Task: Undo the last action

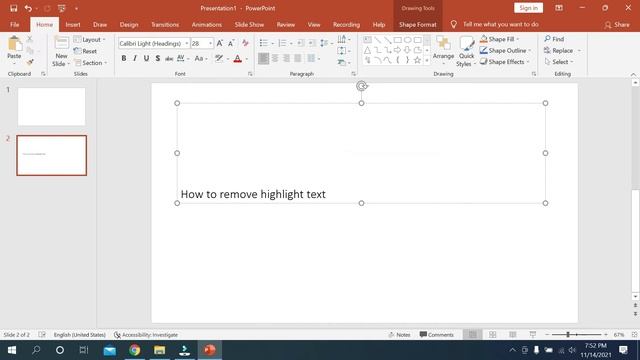Action: tap(28, 8)
